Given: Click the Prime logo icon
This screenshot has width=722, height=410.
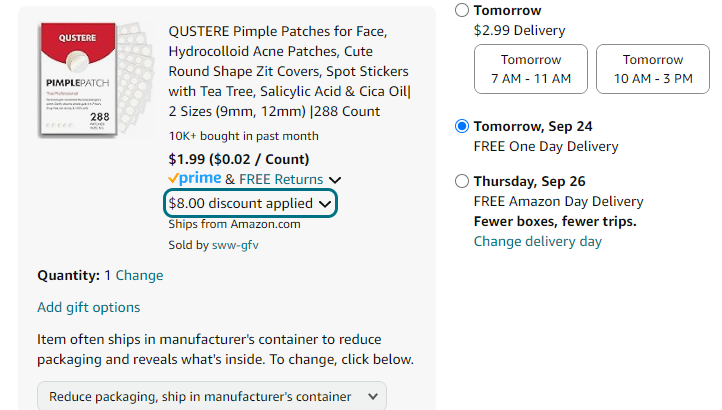Looking at the screenshot, I should (195, 178).
